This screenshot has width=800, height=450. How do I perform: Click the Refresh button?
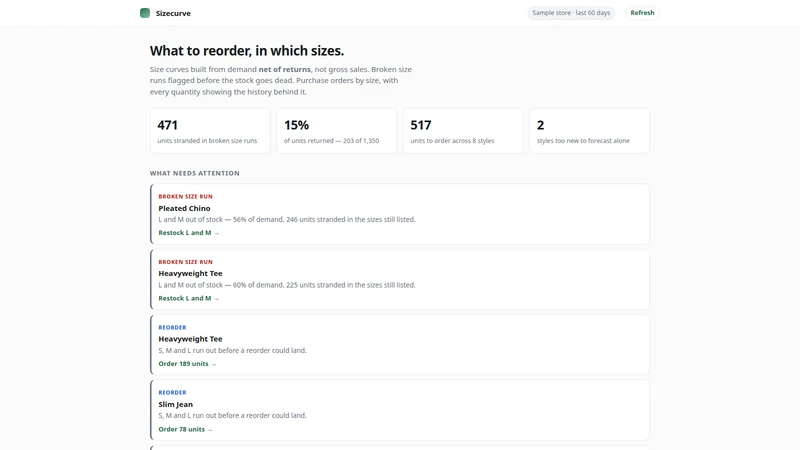642,13
